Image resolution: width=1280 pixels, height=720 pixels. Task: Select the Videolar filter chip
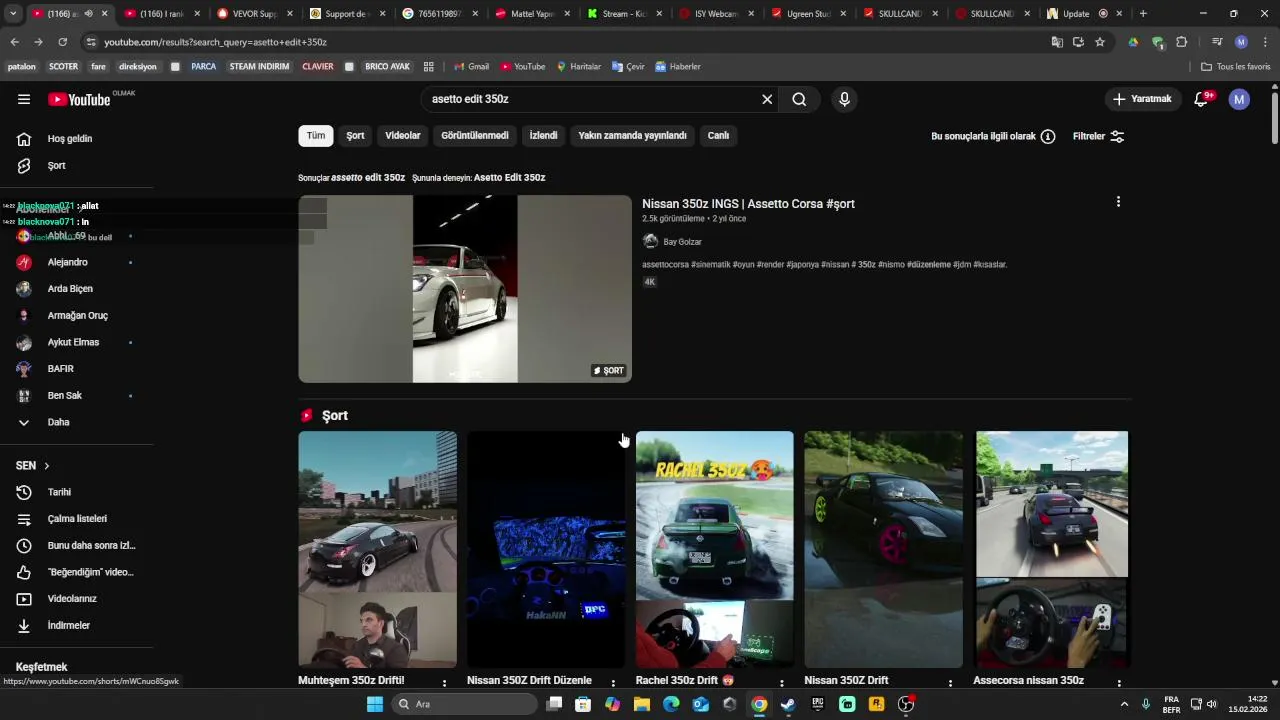403,136
